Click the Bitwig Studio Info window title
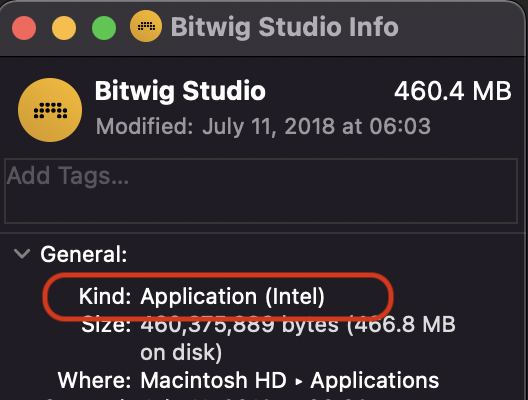 point(285,27)
